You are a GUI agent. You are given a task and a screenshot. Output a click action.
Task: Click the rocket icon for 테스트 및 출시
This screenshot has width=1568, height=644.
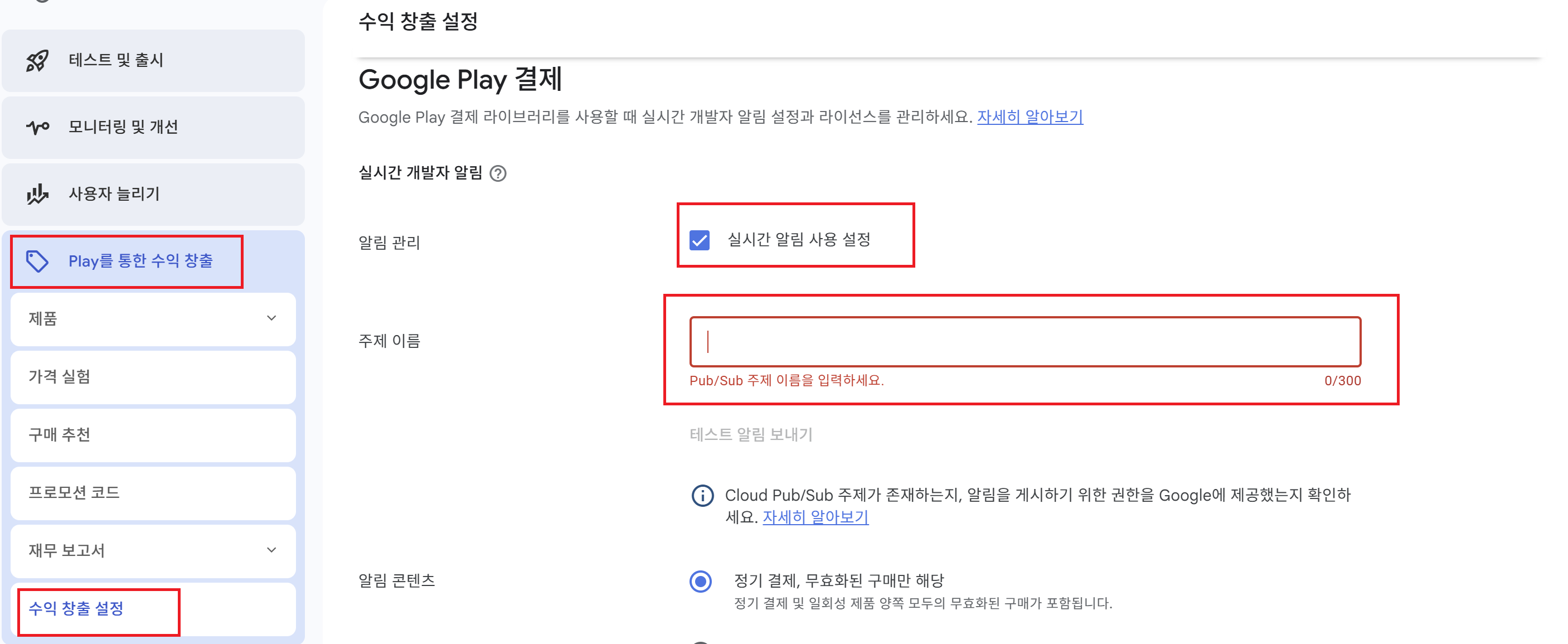coord(37,60)
